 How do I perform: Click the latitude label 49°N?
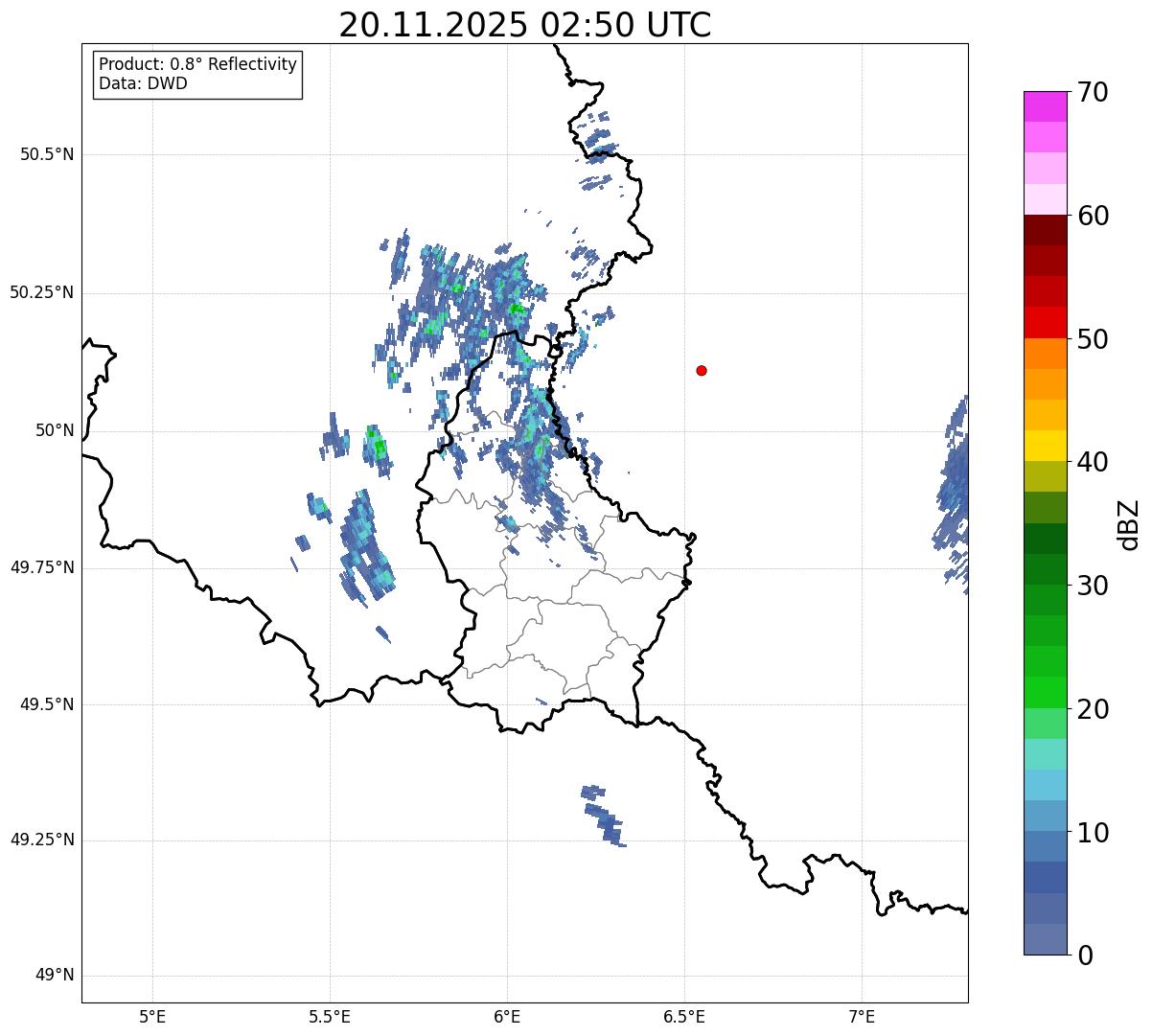tap(55, 976)
